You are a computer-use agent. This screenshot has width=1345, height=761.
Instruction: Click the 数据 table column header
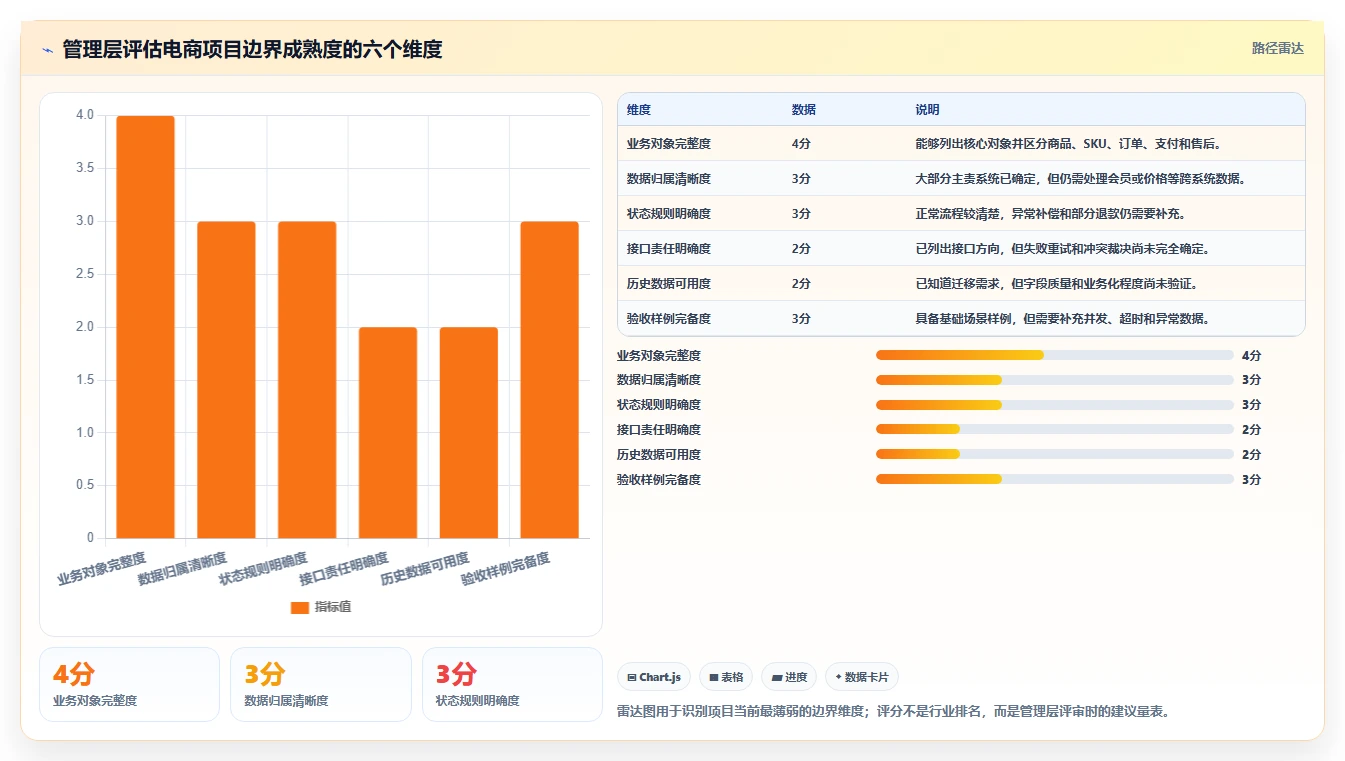pos(804,110)
